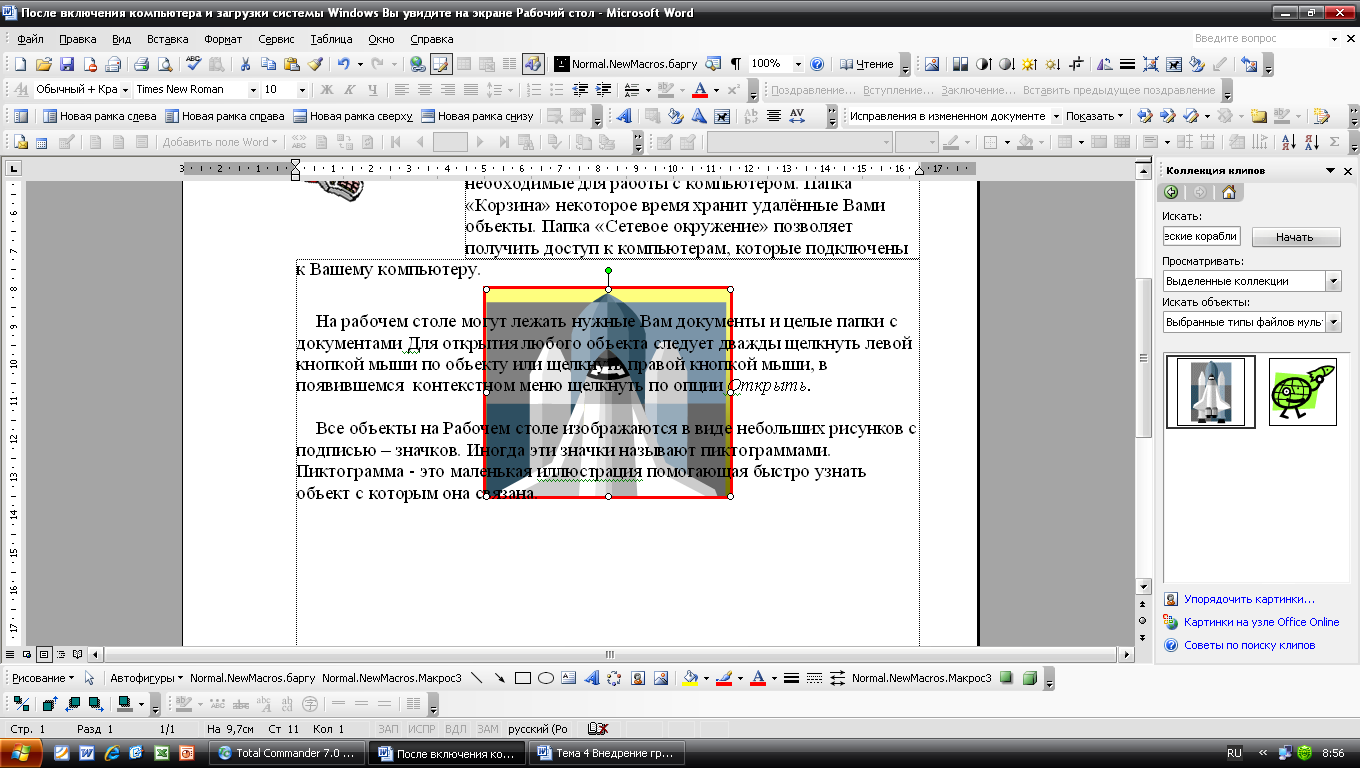
Task: Open the style dropdown 'Обычный + Кра'
Action: click(x=124, y=90)
